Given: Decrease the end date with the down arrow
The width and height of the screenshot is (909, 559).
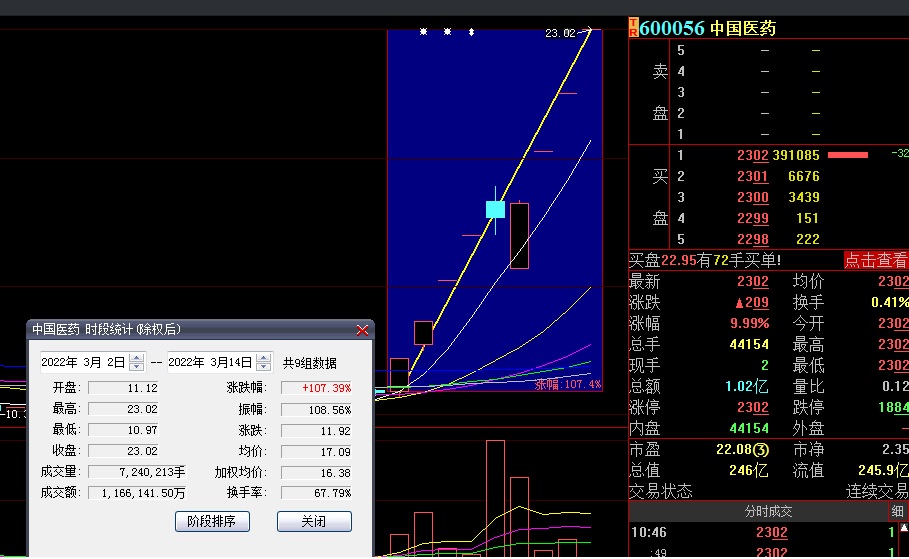Looking at the screenshot, I should pos(264,367).
